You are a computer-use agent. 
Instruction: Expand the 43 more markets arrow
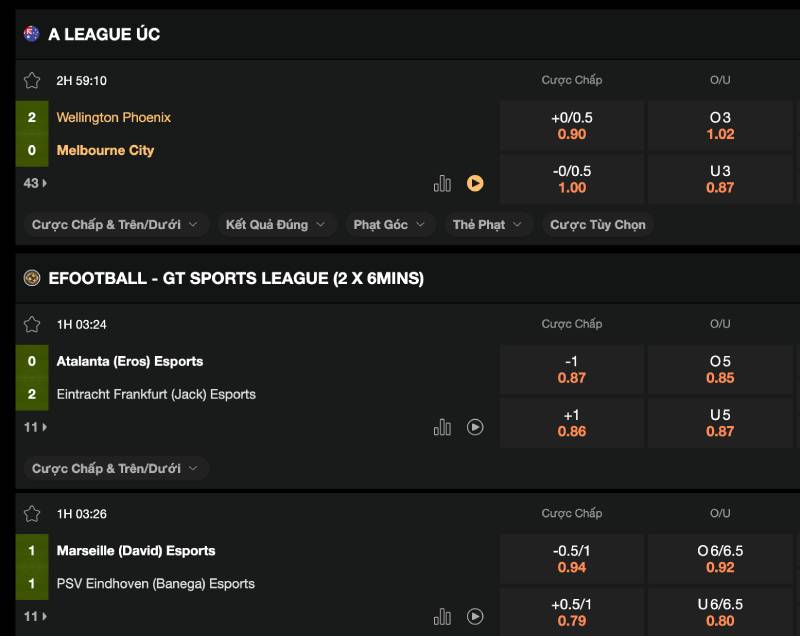click(35, 183)
